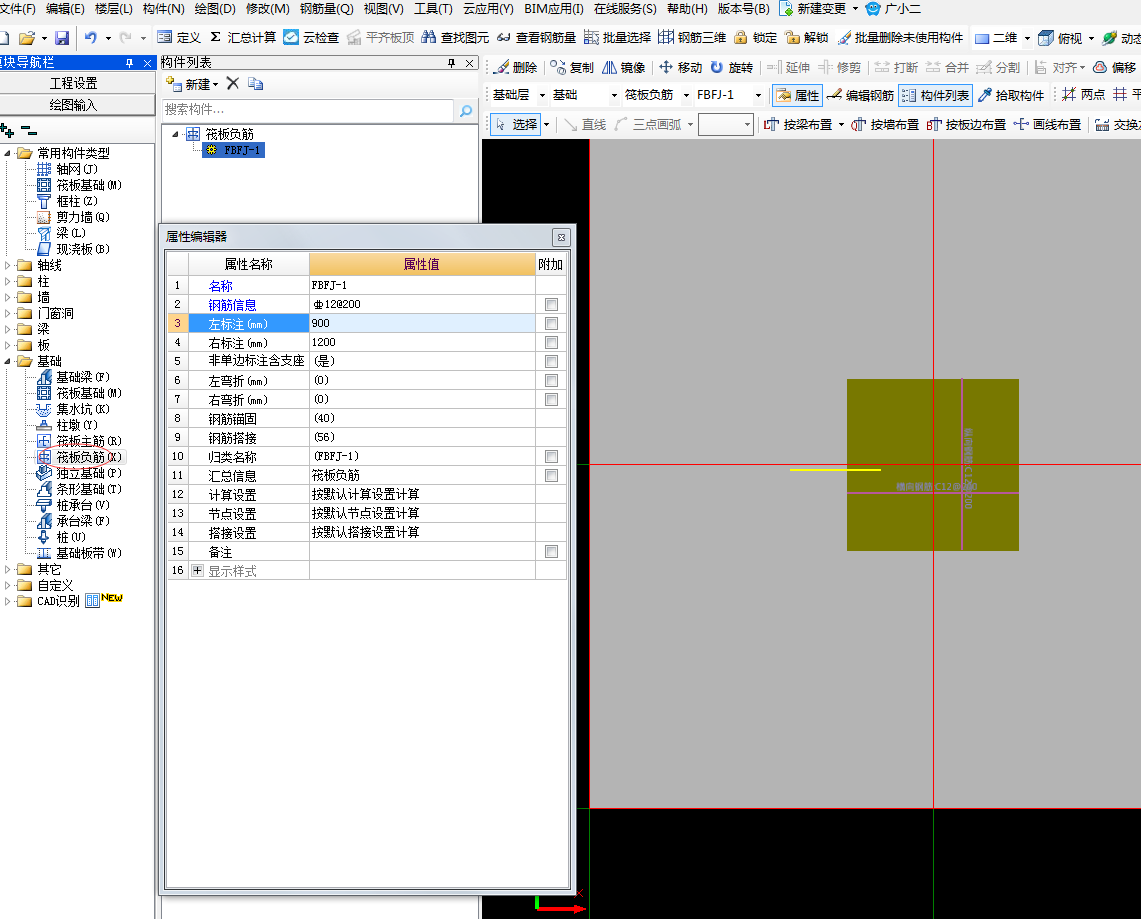This screenshot has height=919, width=1141.
Task: Open the 工具(T) menu
Action: (433, 9)
